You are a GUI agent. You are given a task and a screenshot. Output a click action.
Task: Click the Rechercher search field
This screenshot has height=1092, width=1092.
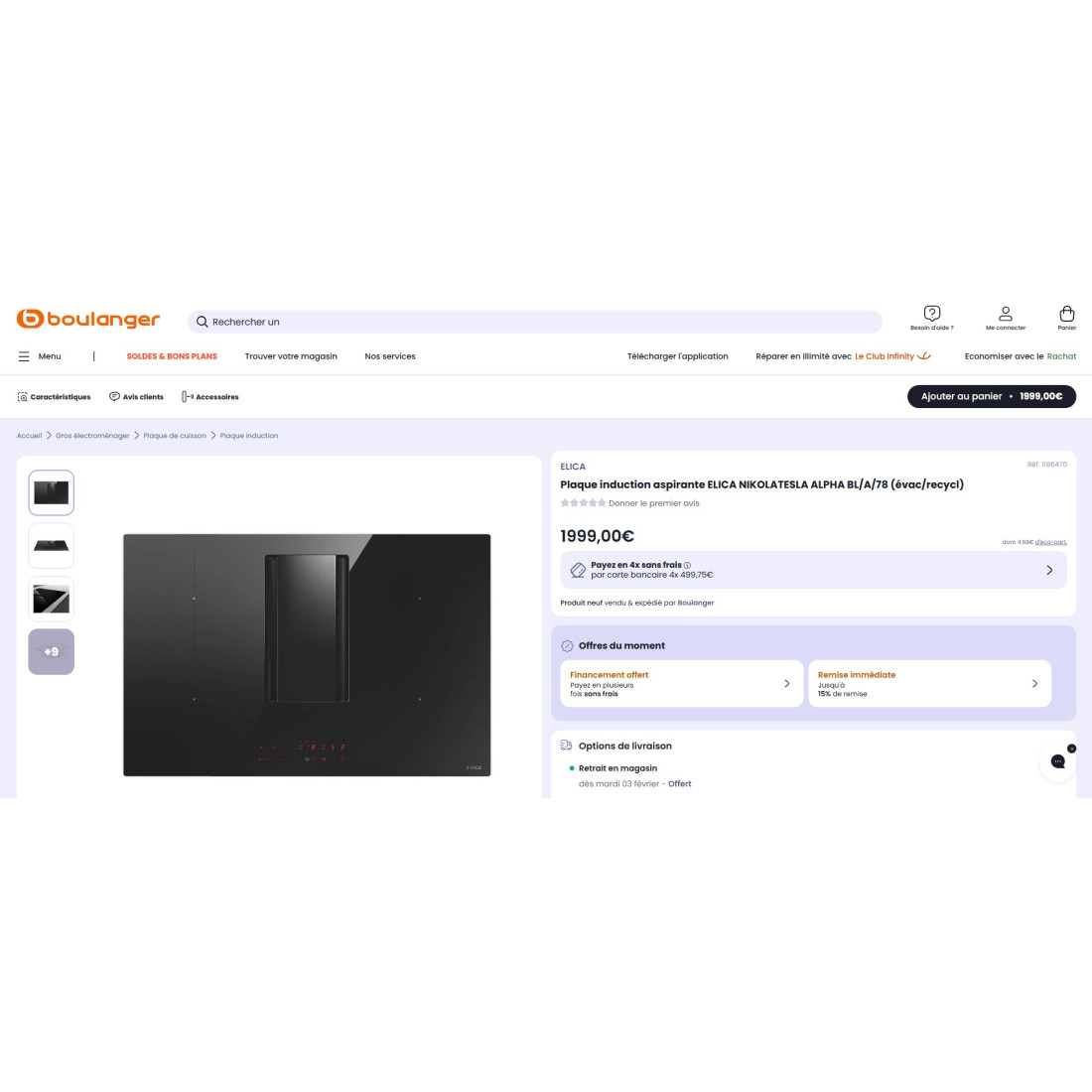[534, 322]
